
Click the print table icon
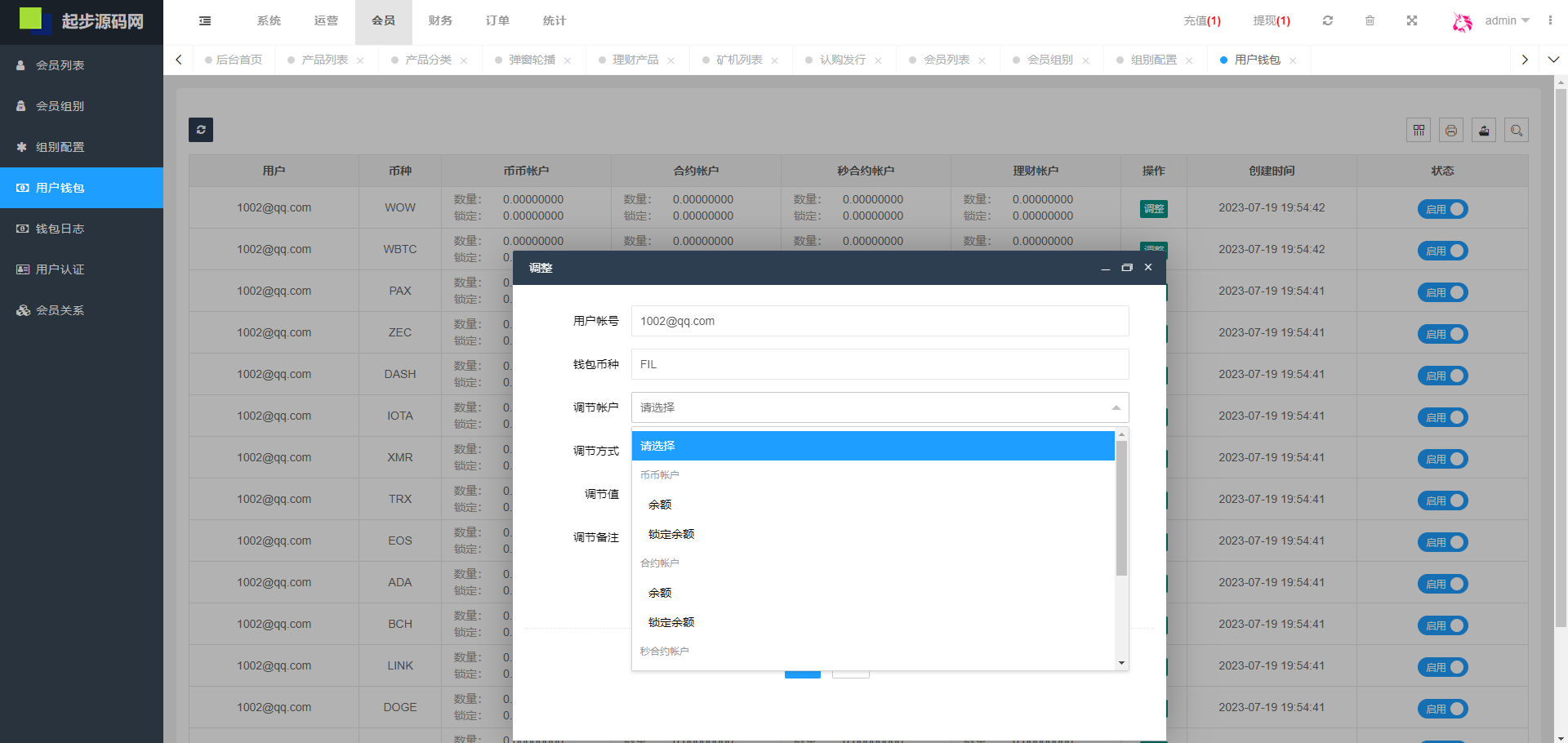point(1451,131)
